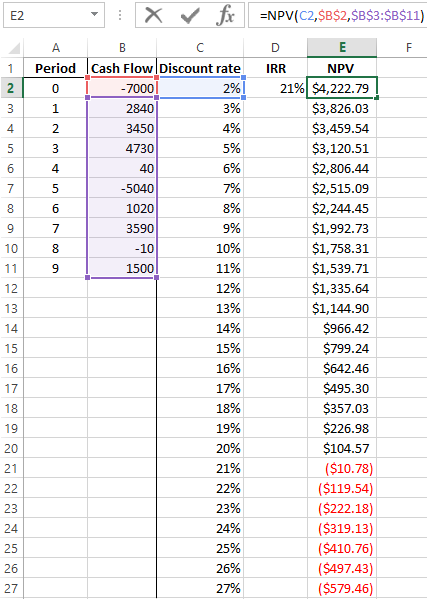Screen dimensions: 427x599
Task: Select the Period cell with value 9
Action: (56, 269)
